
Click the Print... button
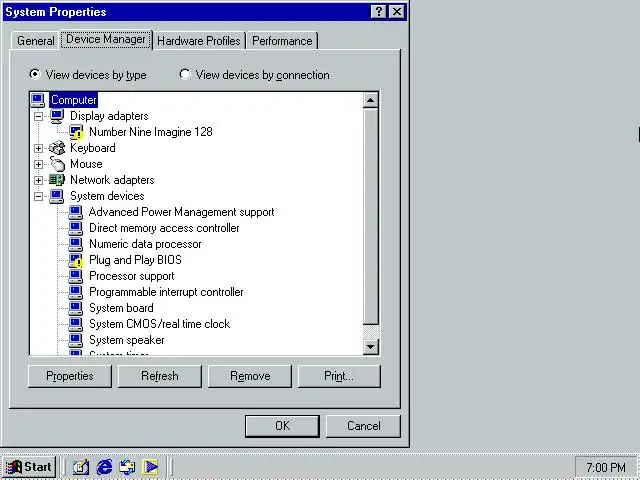click(339, 376)
